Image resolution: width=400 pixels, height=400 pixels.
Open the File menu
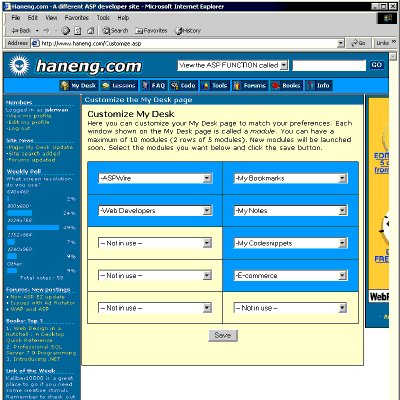tap(16, 18)
